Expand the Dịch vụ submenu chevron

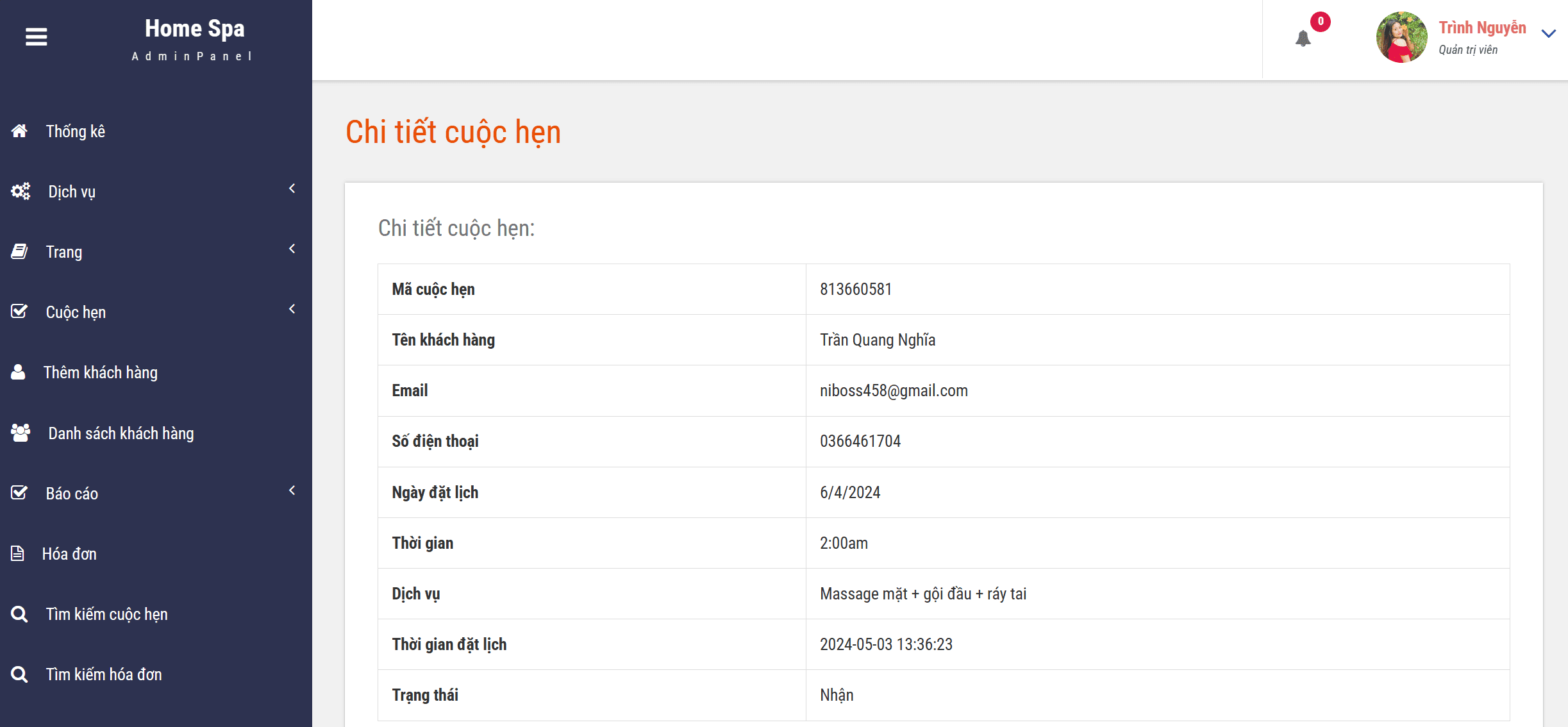click(292, 188)
